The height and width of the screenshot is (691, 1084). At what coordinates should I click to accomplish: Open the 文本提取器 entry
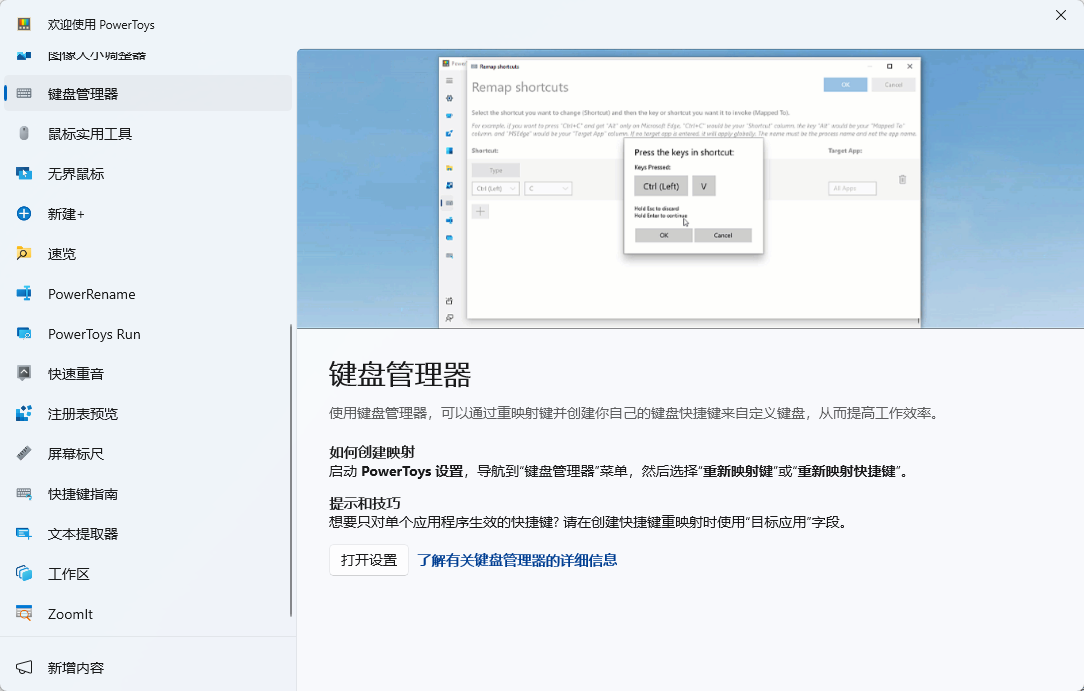[x=147, y=533]
